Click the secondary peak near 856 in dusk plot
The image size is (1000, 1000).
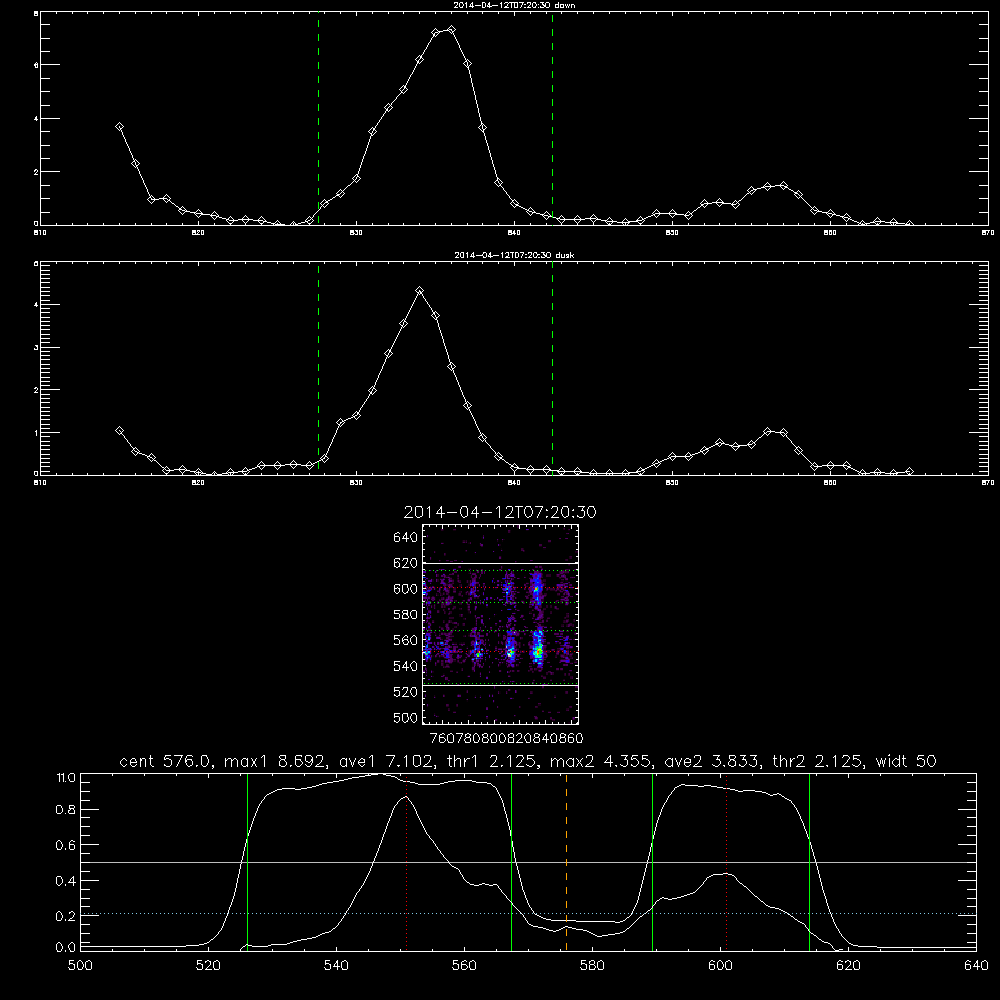[768, 432]
